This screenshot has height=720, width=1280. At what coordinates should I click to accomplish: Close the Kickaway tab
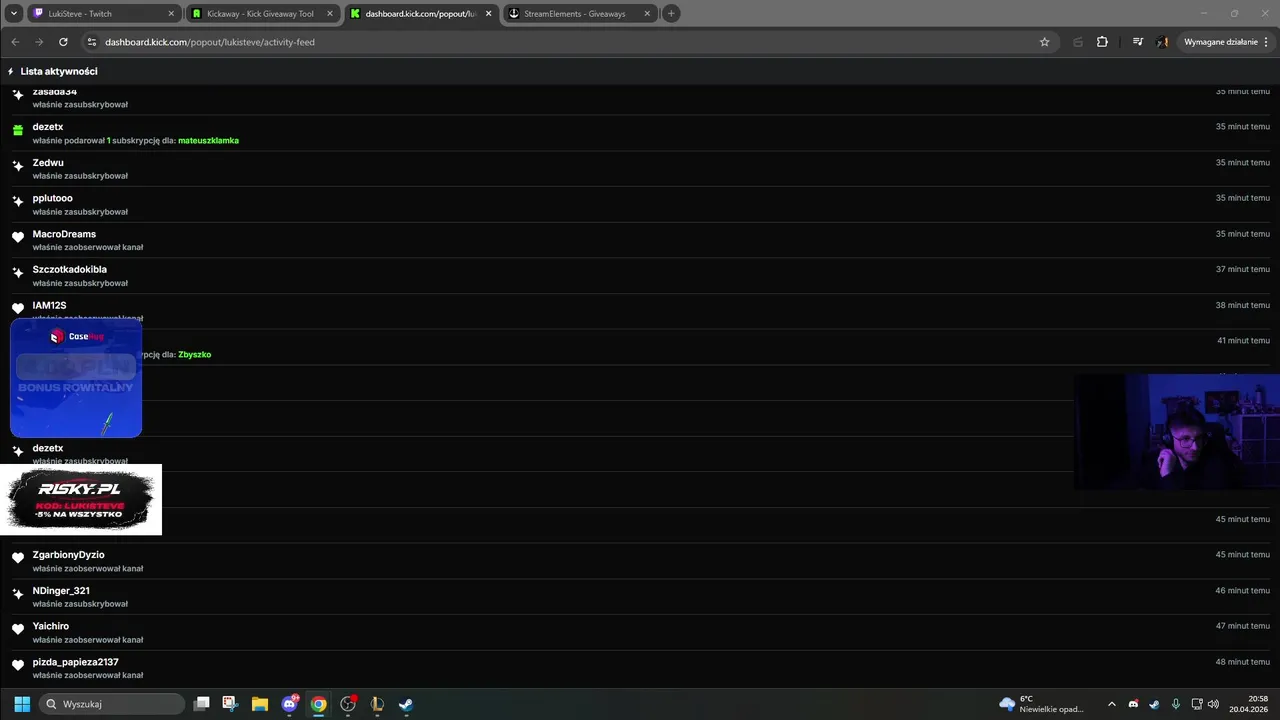(330, 14)
